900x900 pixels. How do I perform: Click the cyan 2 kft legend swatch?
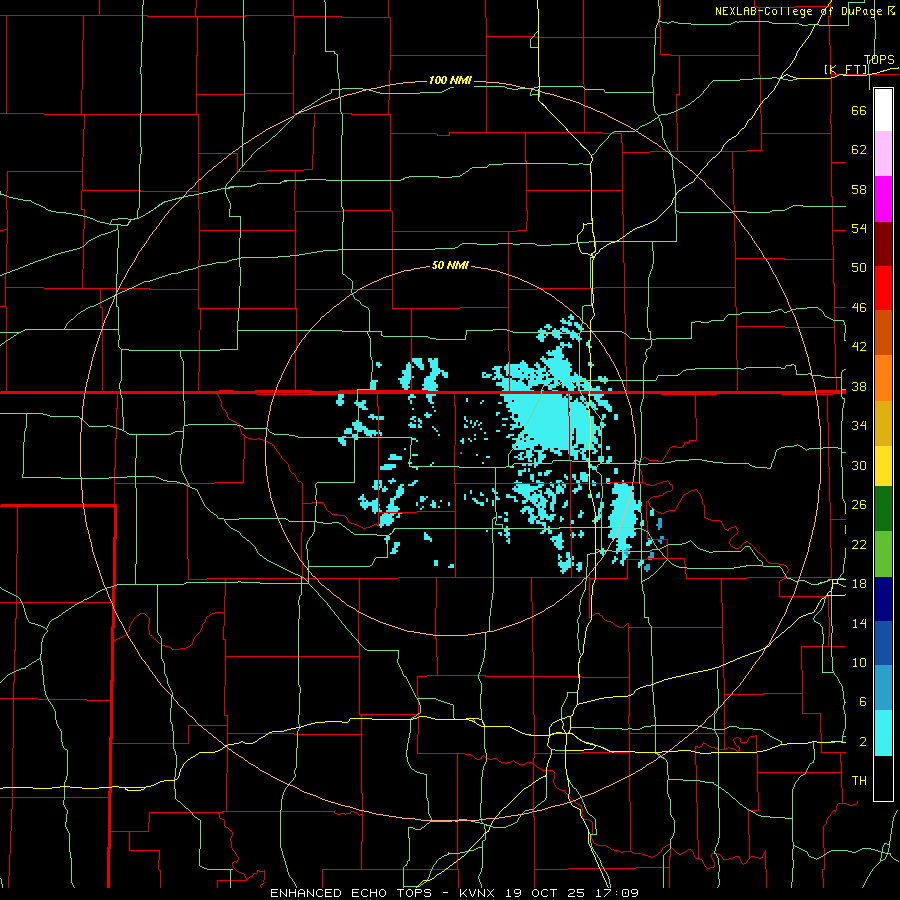(x=883, y=733)
